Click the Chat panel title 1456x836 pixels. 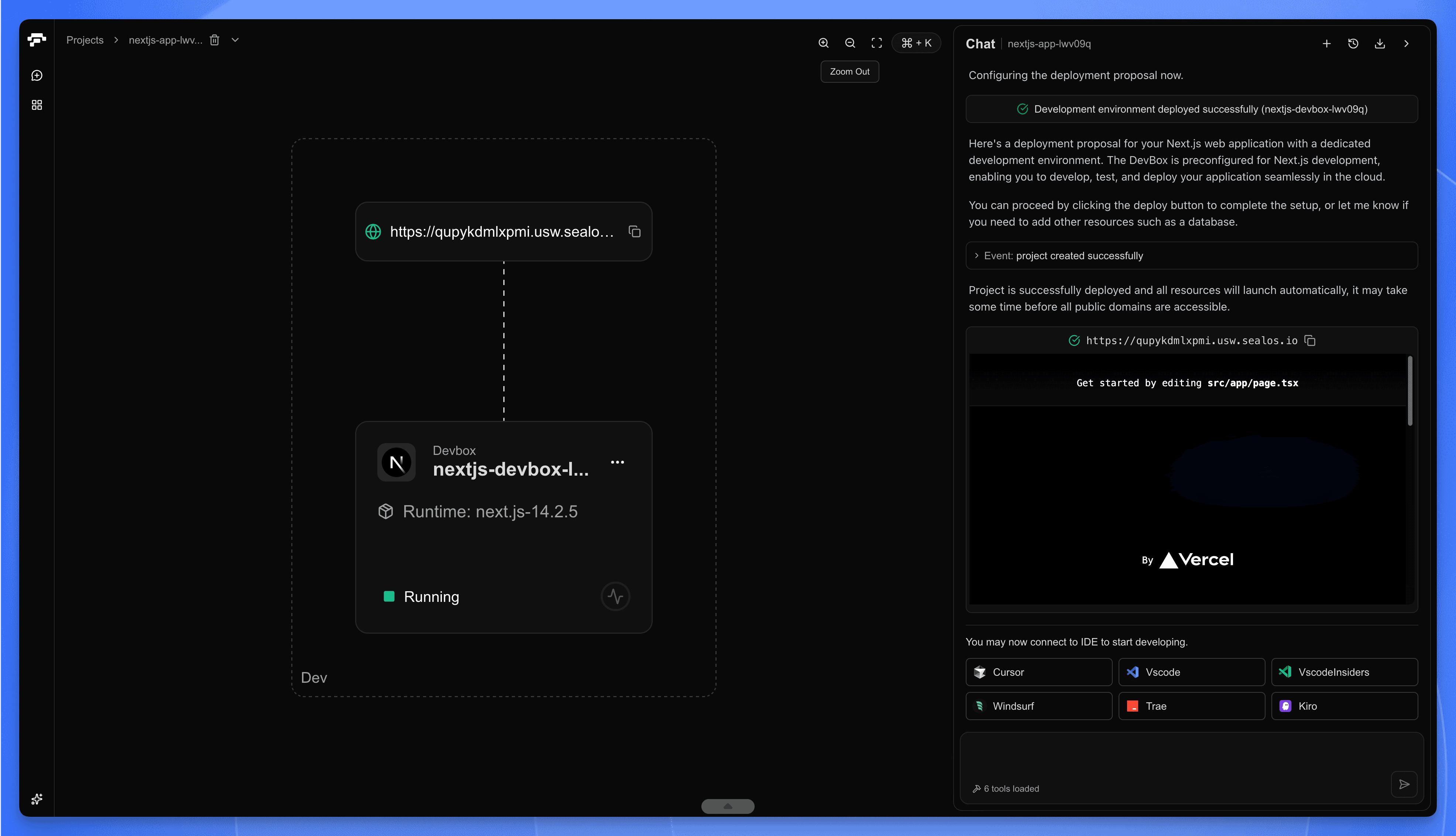980,44
